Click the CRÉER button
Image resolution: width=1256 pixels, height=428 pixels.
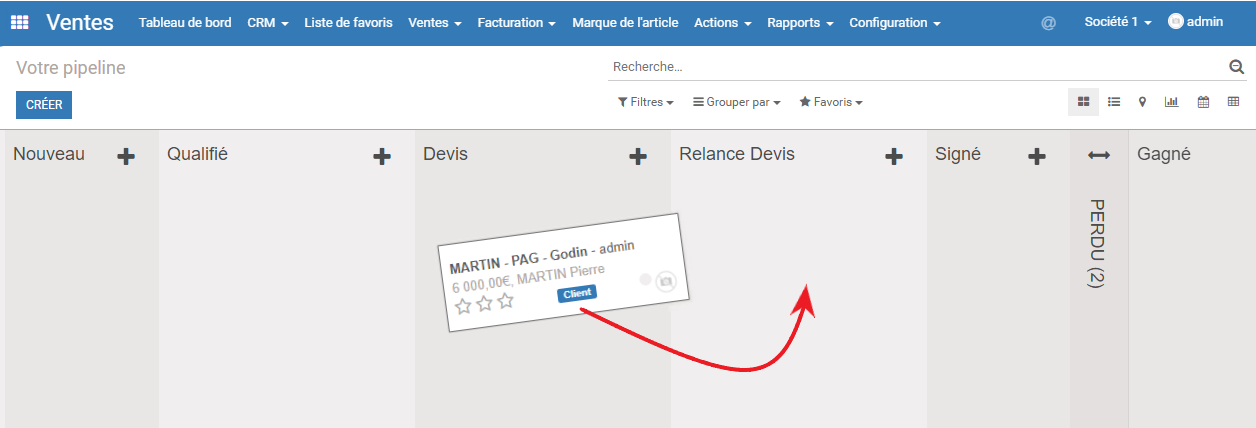(44, 105)
